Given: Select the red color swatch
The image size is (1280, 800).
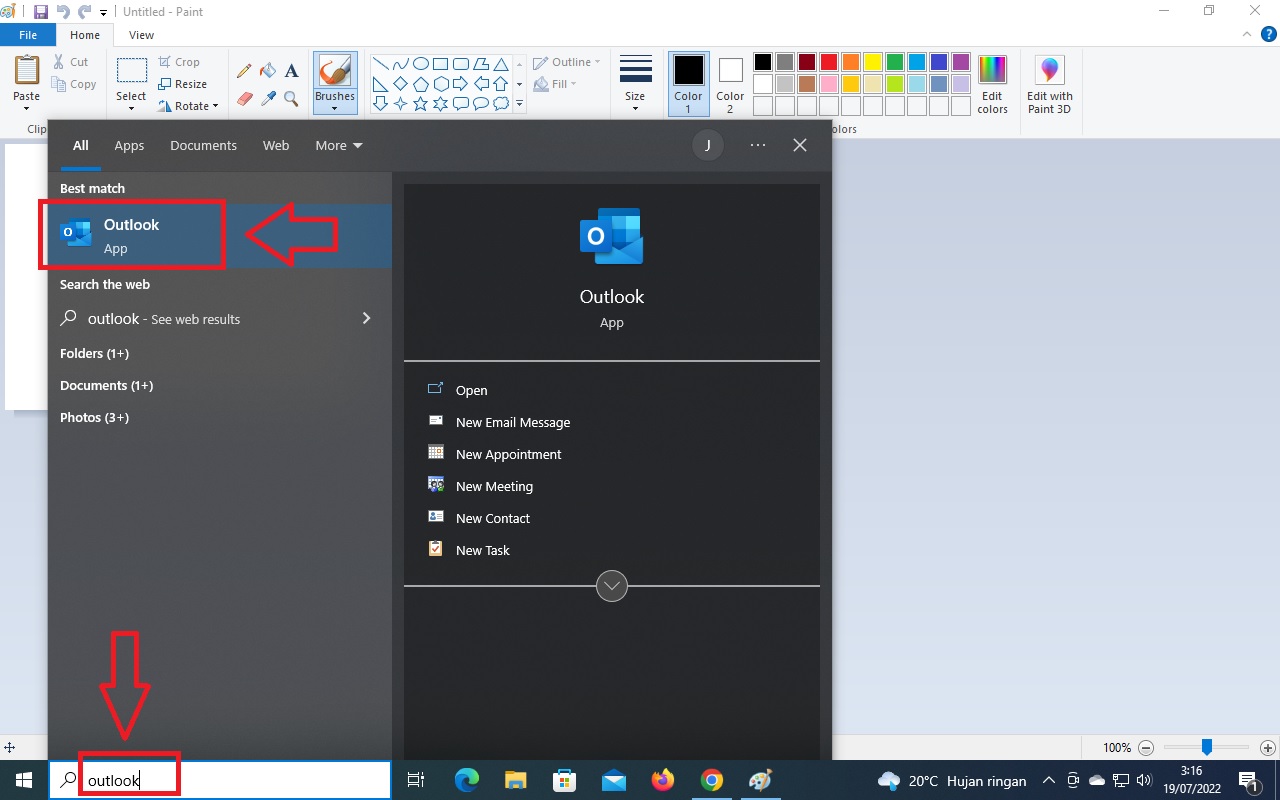Looking at the screenshot, I should pos(828,62).
